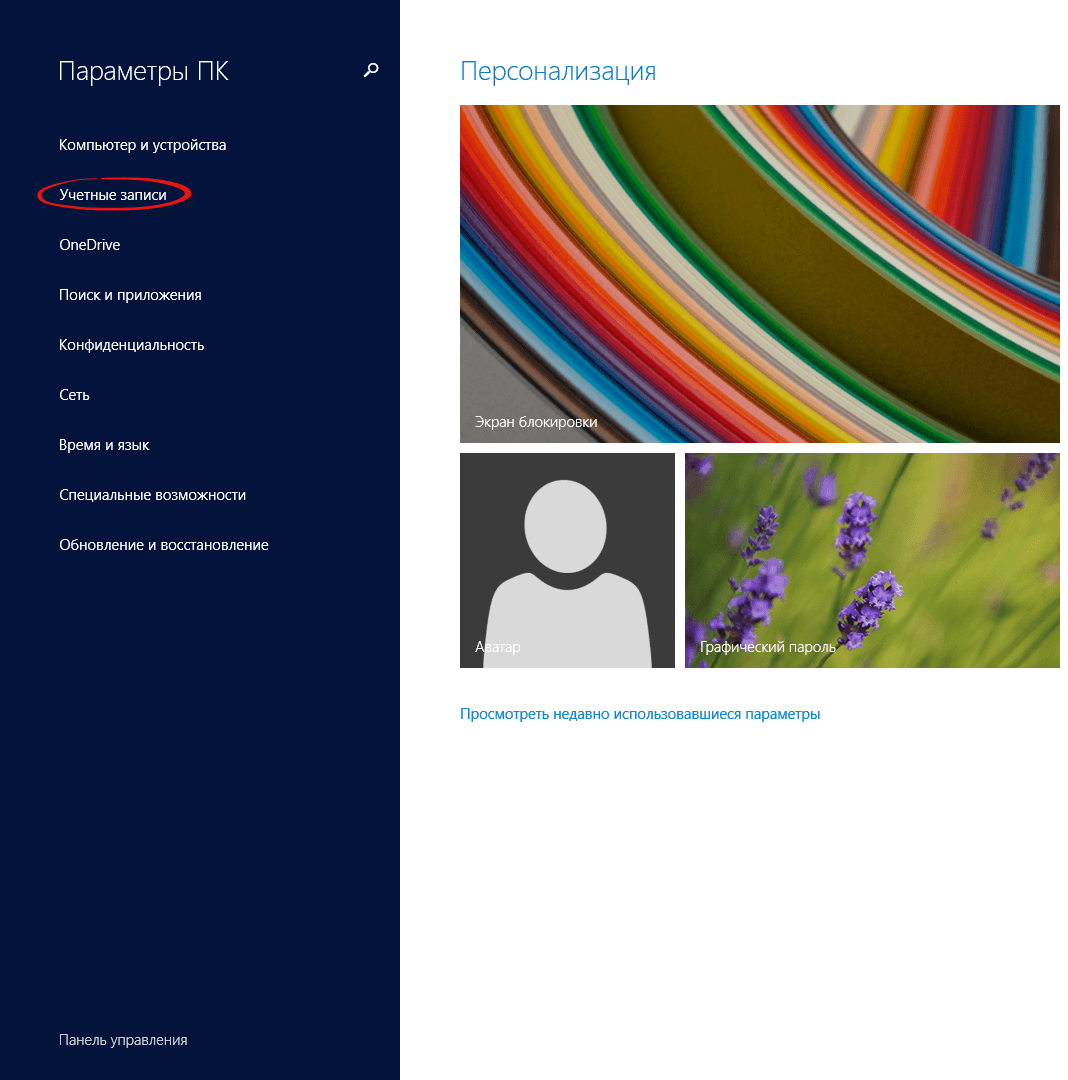Click the search magnifier icon
The image size is (1068, 1080).
pos(371,70)
